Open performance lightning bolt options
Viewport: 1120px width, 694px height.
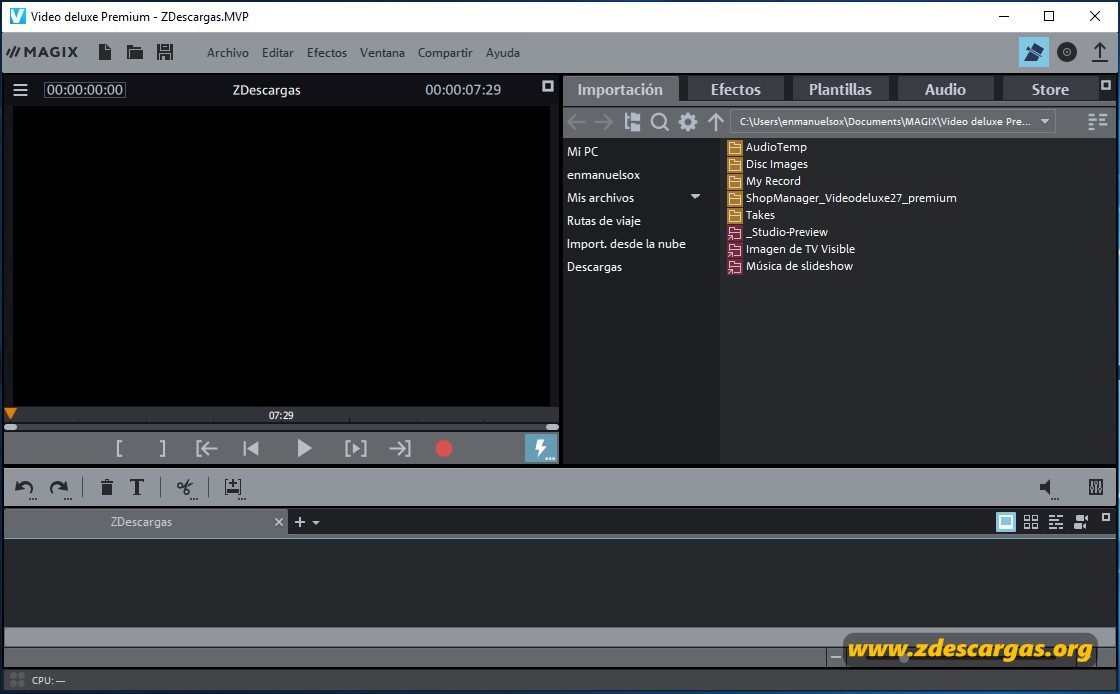pyautogui.click(x=541, y=448)
